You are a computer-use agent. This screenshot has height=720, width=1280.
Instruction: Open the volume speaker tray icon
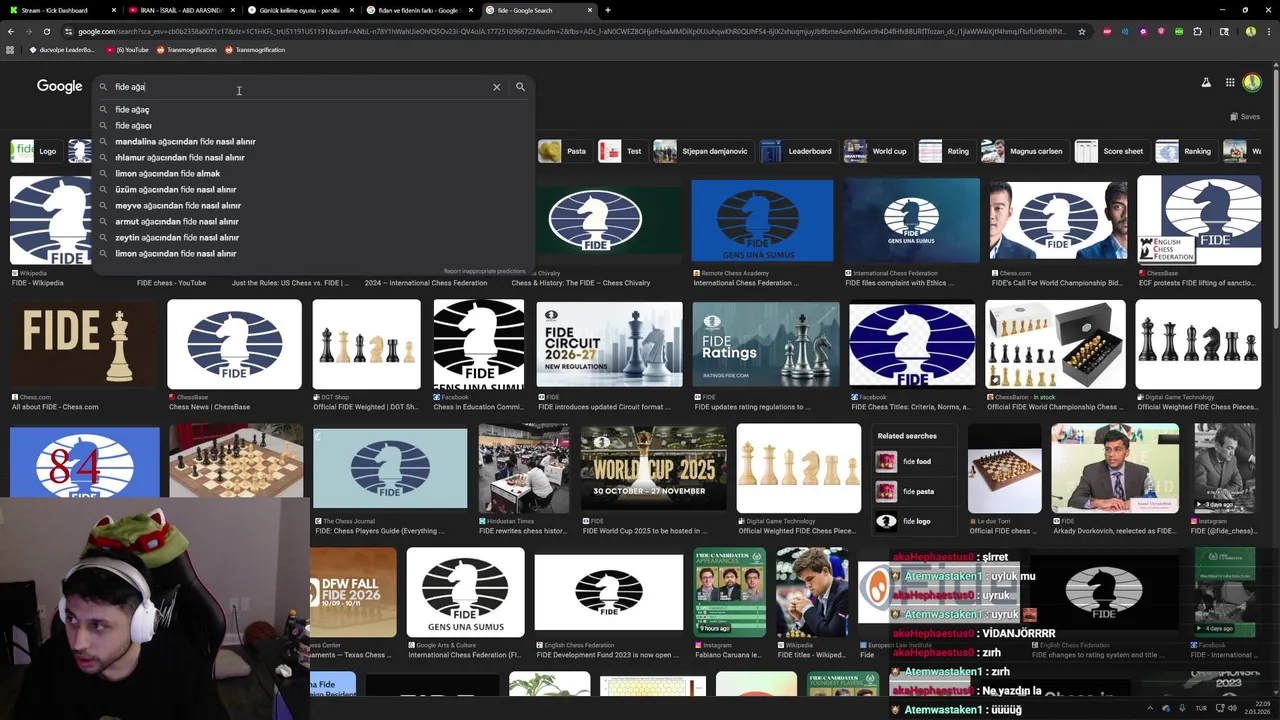1233,708
